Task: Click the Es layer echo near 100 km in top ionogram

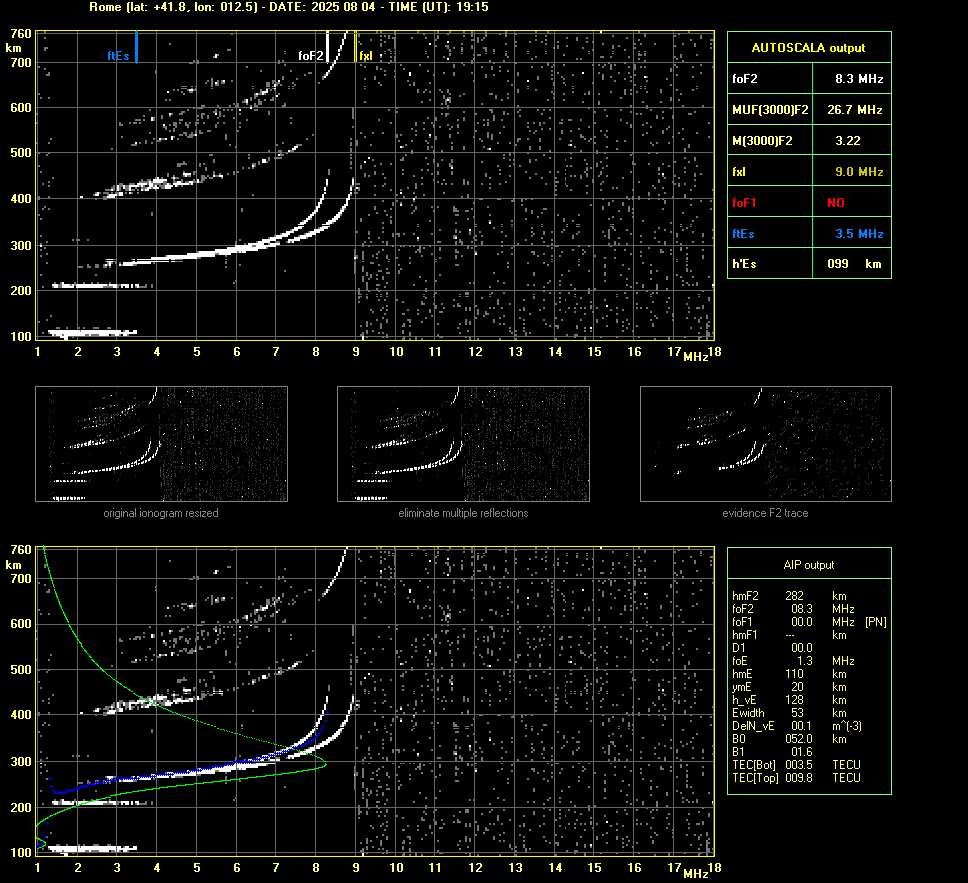Action: point(93,333)
